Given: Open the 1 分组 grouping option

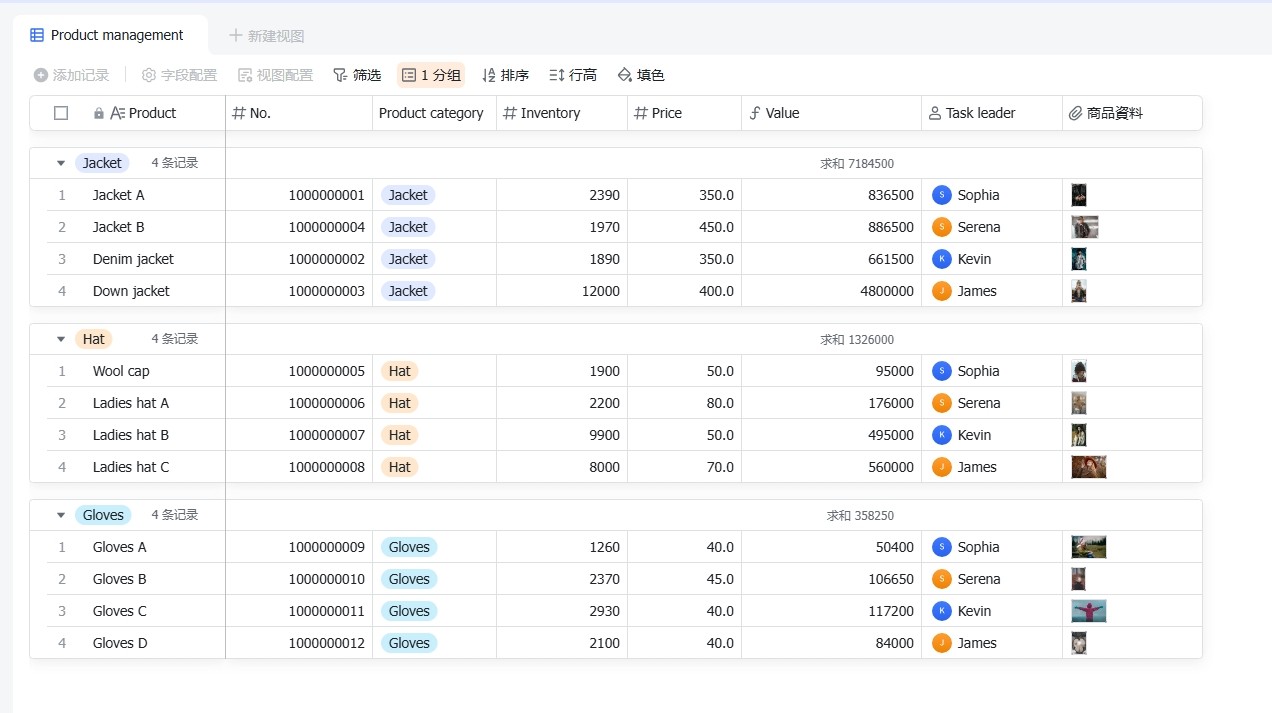Looking at the screenshot, I should [431, 75].
